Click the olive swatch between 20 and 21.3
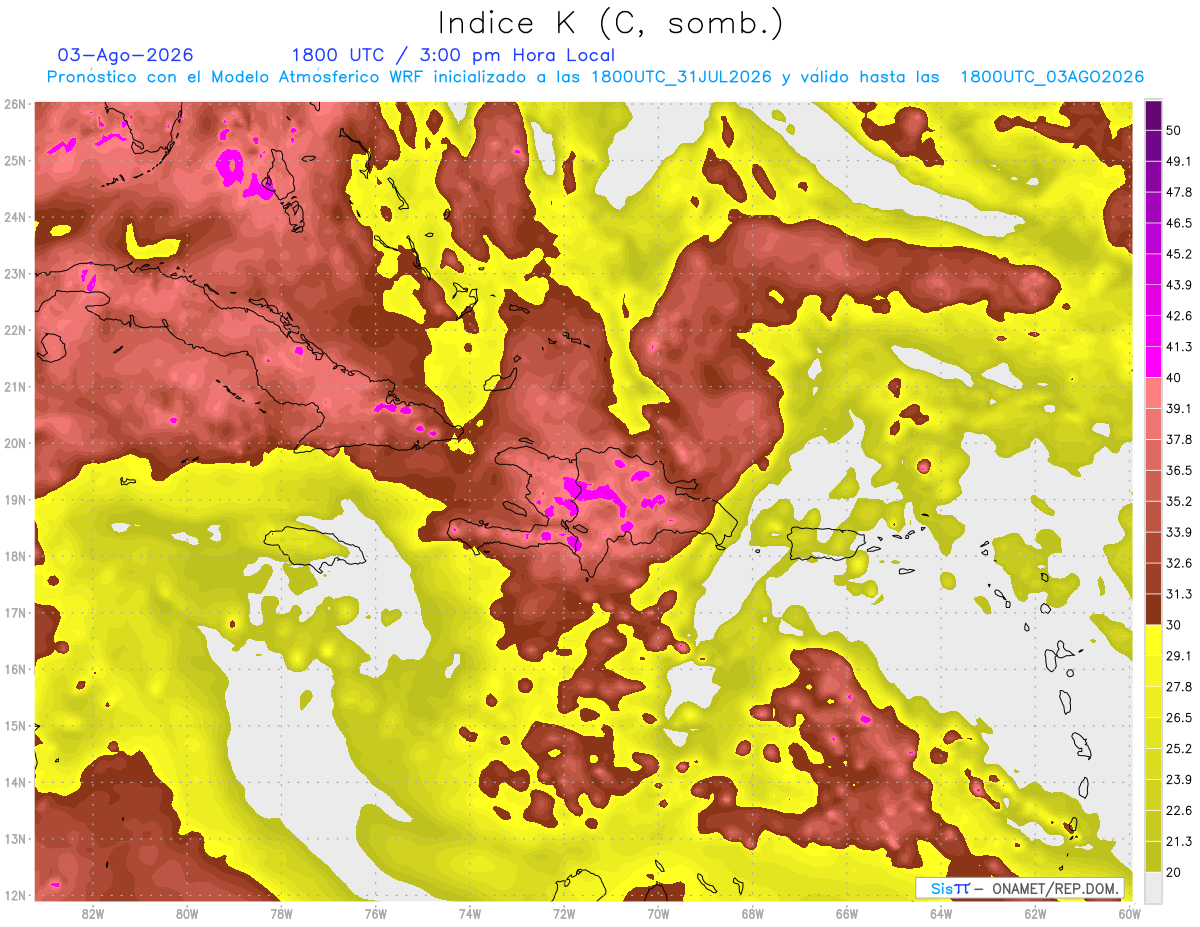 1154,856
